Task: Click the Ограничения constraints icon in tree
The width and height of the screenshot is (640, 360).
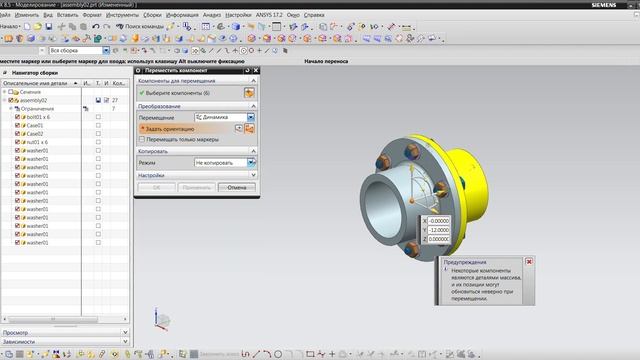Action: tap(17, 109)
